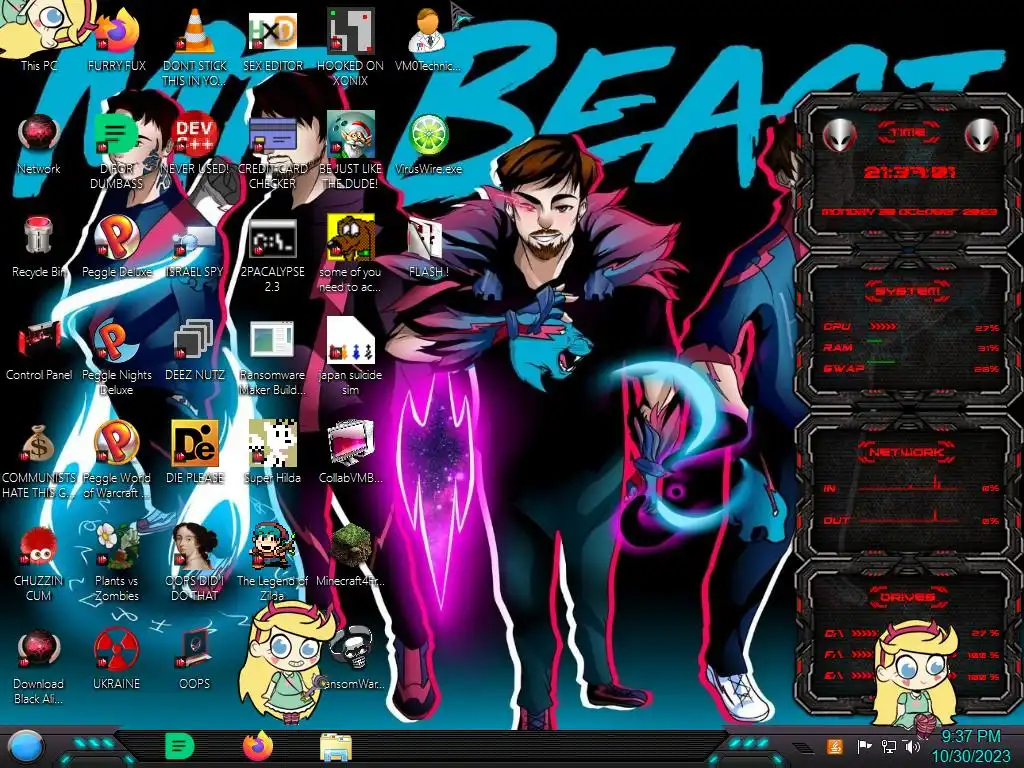Click the widget clock reading 21:37
The width and height of the screenshot is (1024, 768).
click(x=909, y=172)
